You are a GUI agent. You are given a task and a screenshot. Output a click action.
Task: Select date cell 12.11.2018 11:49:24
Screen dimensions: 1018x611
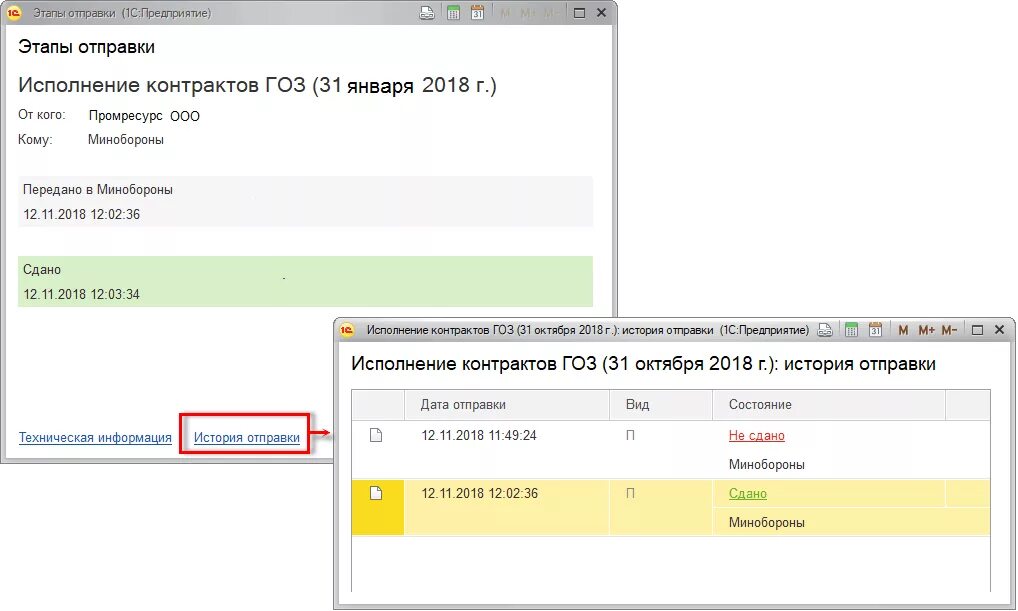point(479,436)
